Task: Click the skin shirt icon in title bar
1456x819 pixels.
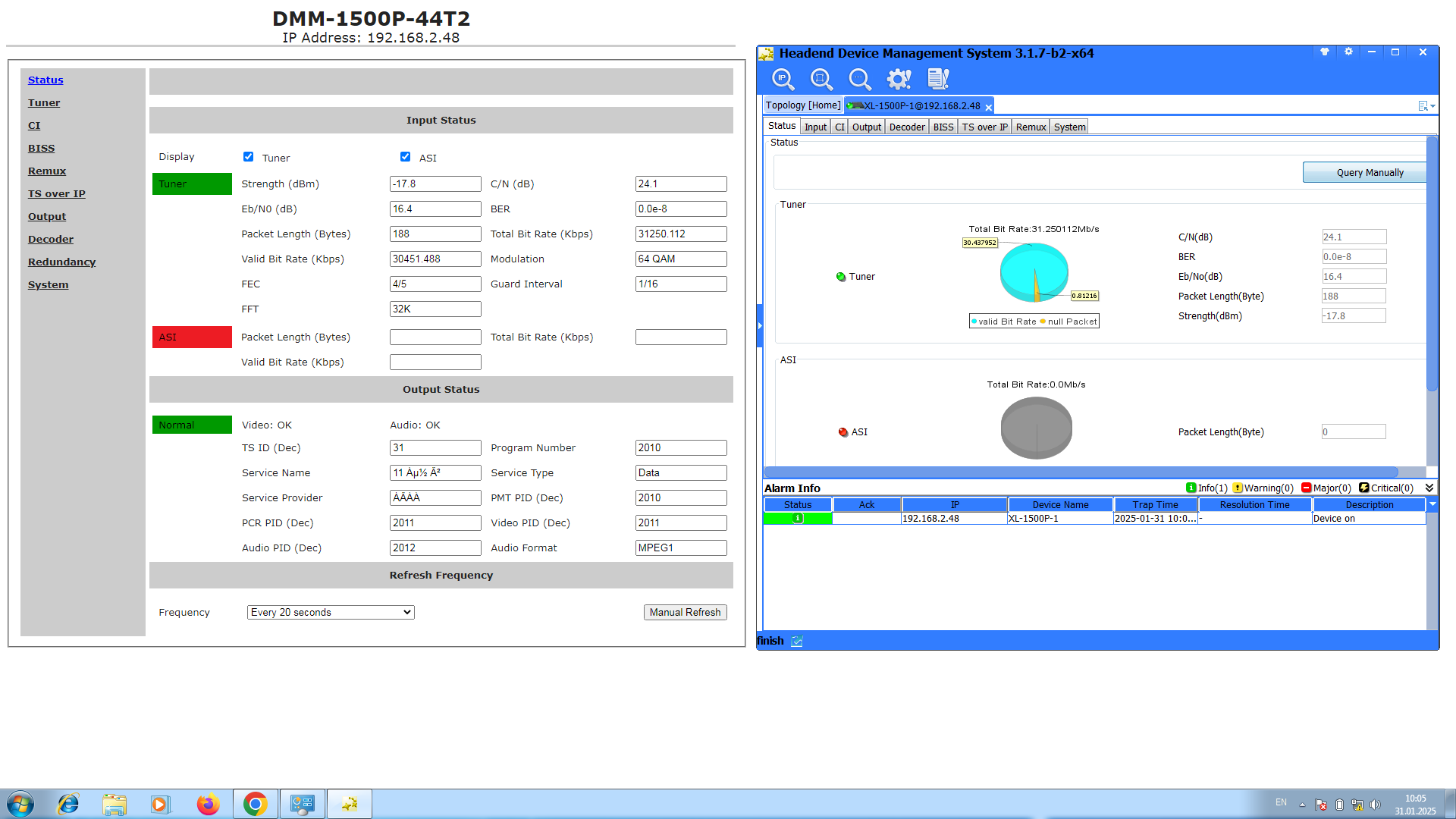Action: click(x=1325, y=52)
